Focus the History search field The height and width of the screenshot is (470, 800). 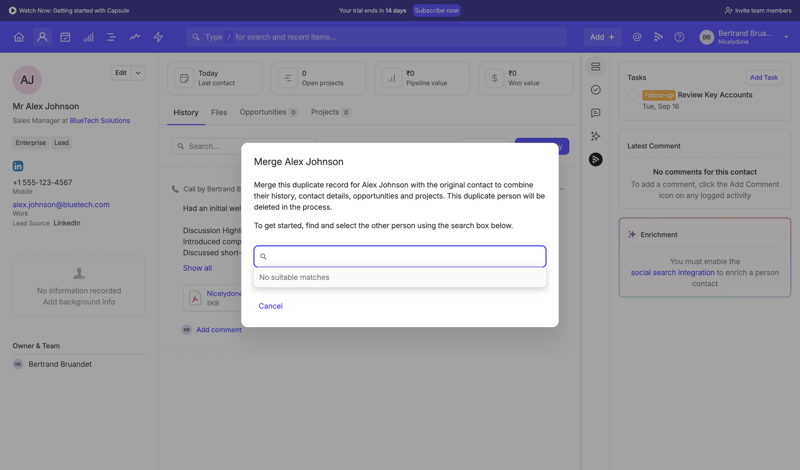pos(244,146)
